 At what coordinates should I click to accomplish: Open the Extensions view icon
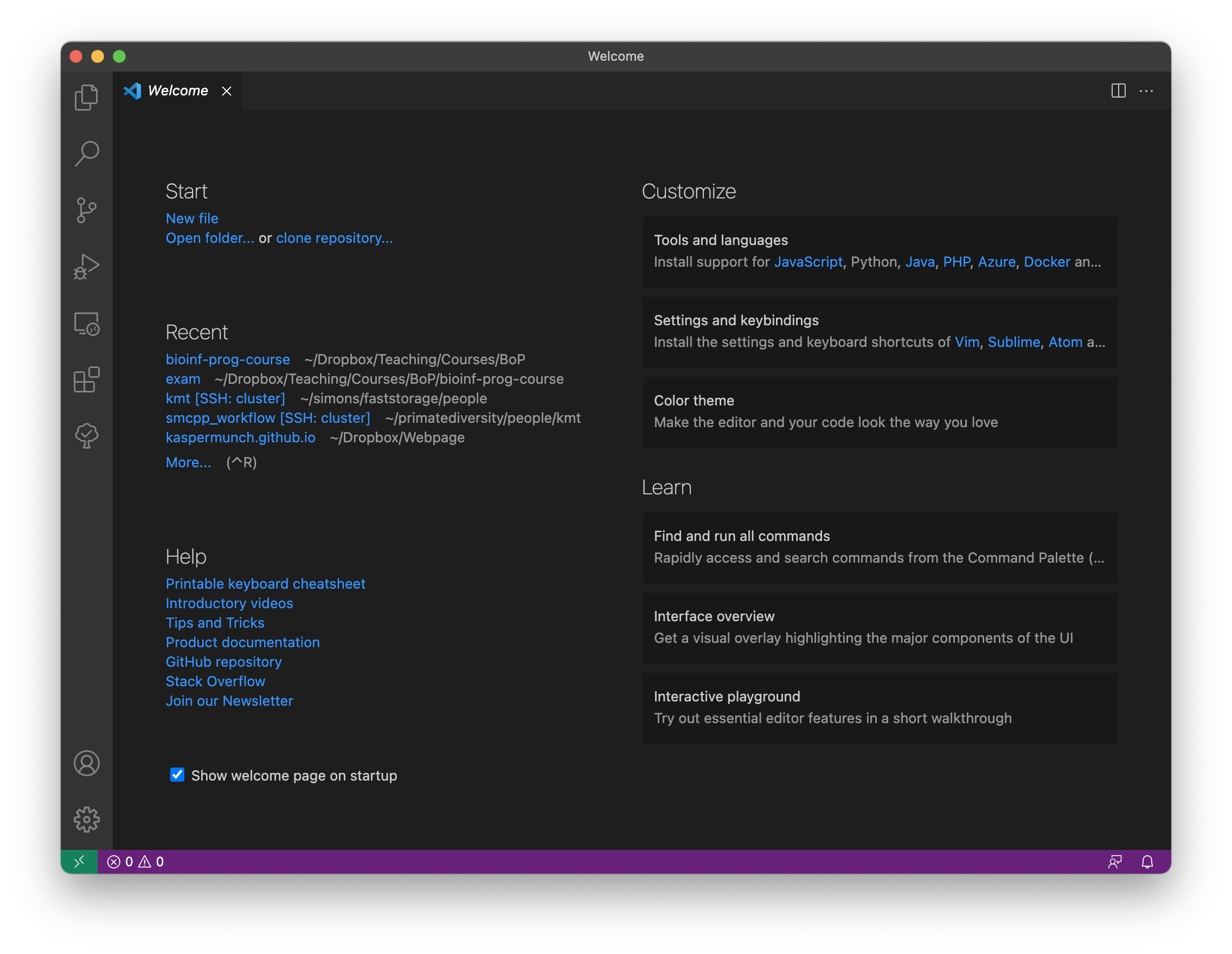[86, 379]
